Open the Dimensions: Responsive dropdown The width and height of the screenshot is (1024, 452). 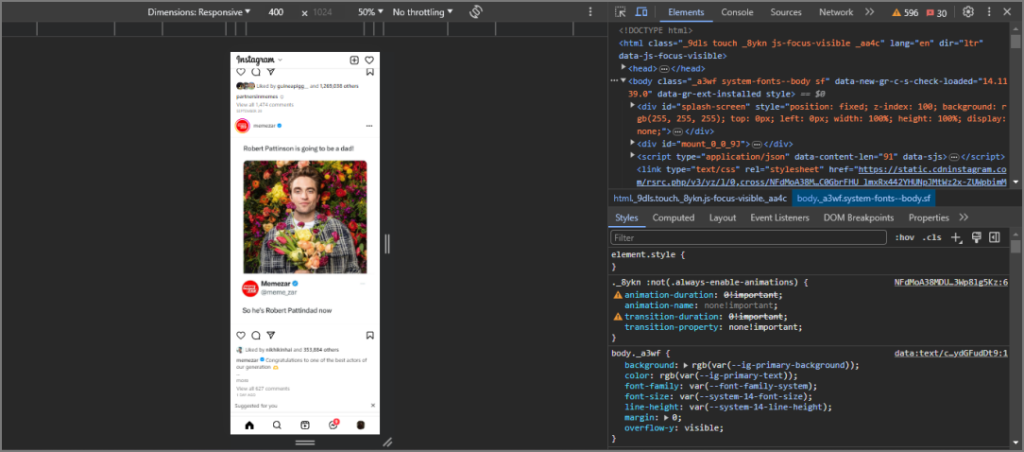tap(199, 12)
